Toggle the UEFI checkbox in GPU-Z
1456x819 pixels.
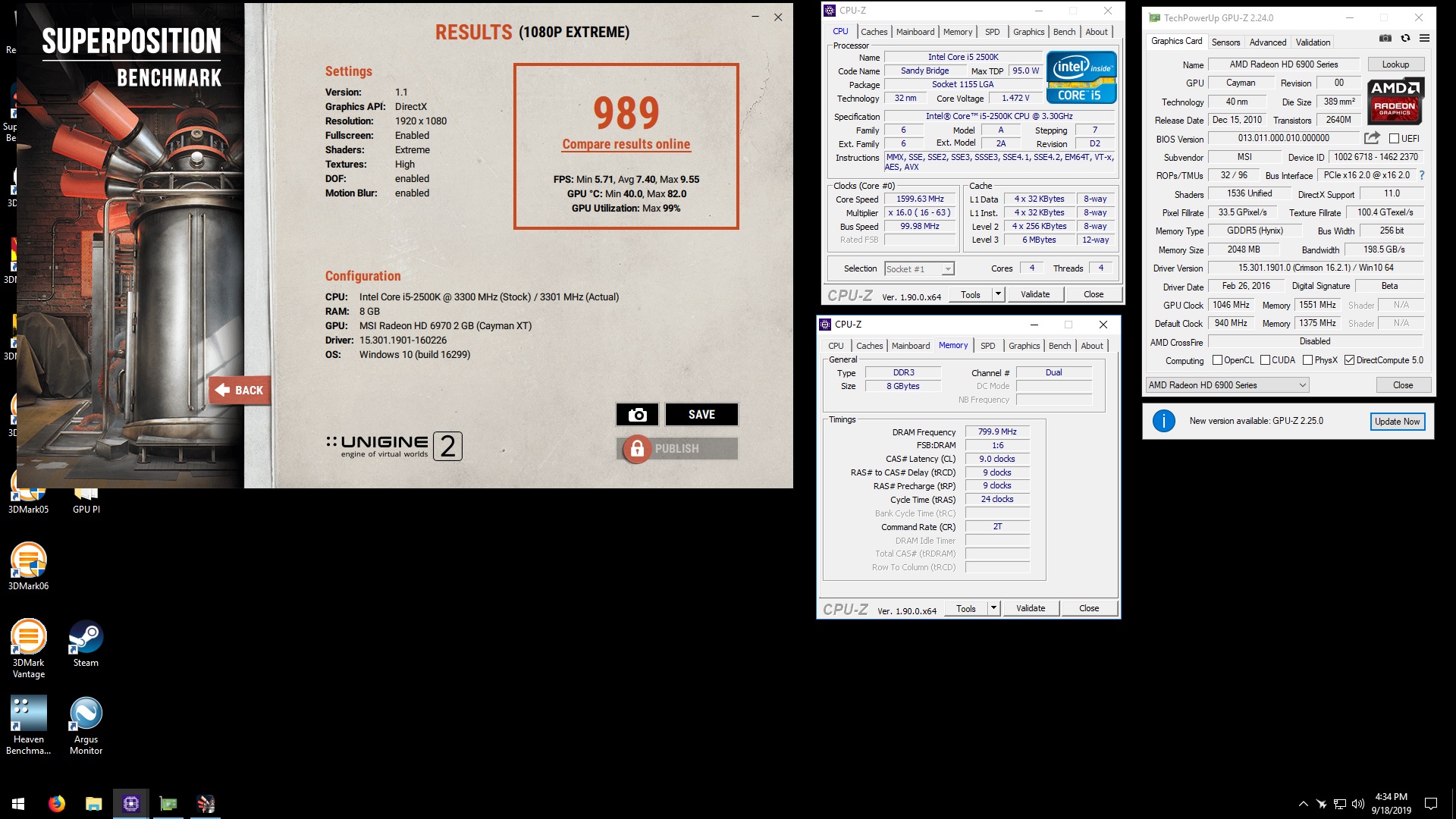pos(1394,139)
